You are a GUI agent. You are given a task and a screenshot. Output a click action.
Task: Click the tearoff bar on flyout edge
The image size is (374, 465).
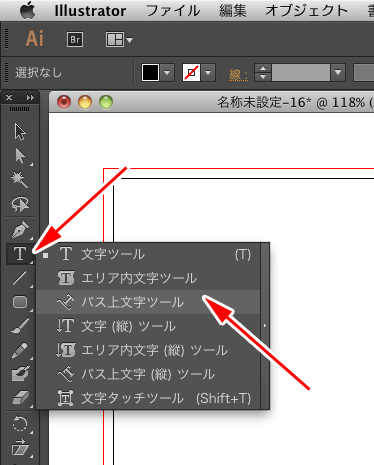click(265, 326)
